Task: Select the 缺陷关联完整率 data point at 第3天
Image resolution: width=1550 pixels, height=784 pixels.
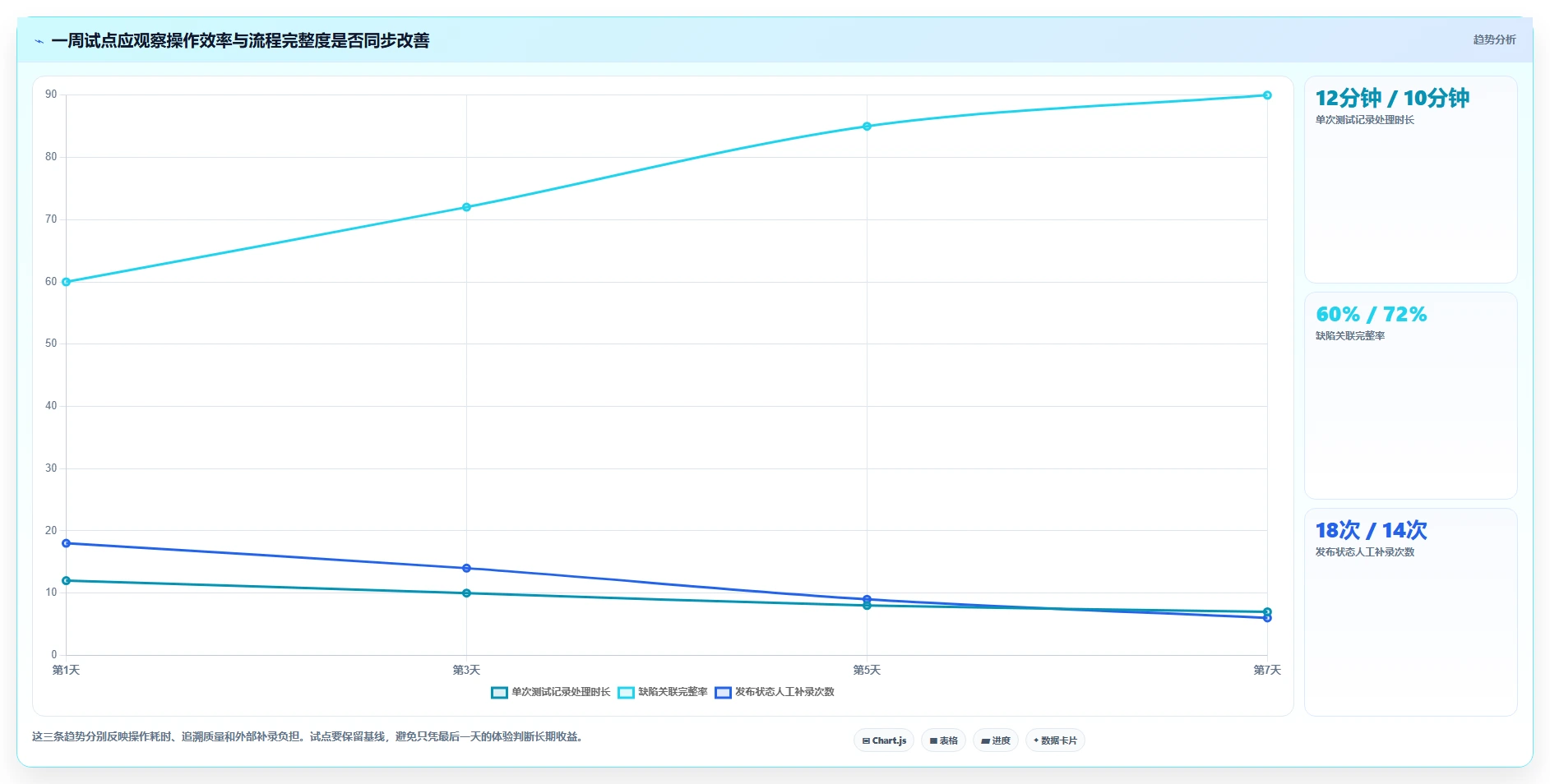Action: click(466, 207)
